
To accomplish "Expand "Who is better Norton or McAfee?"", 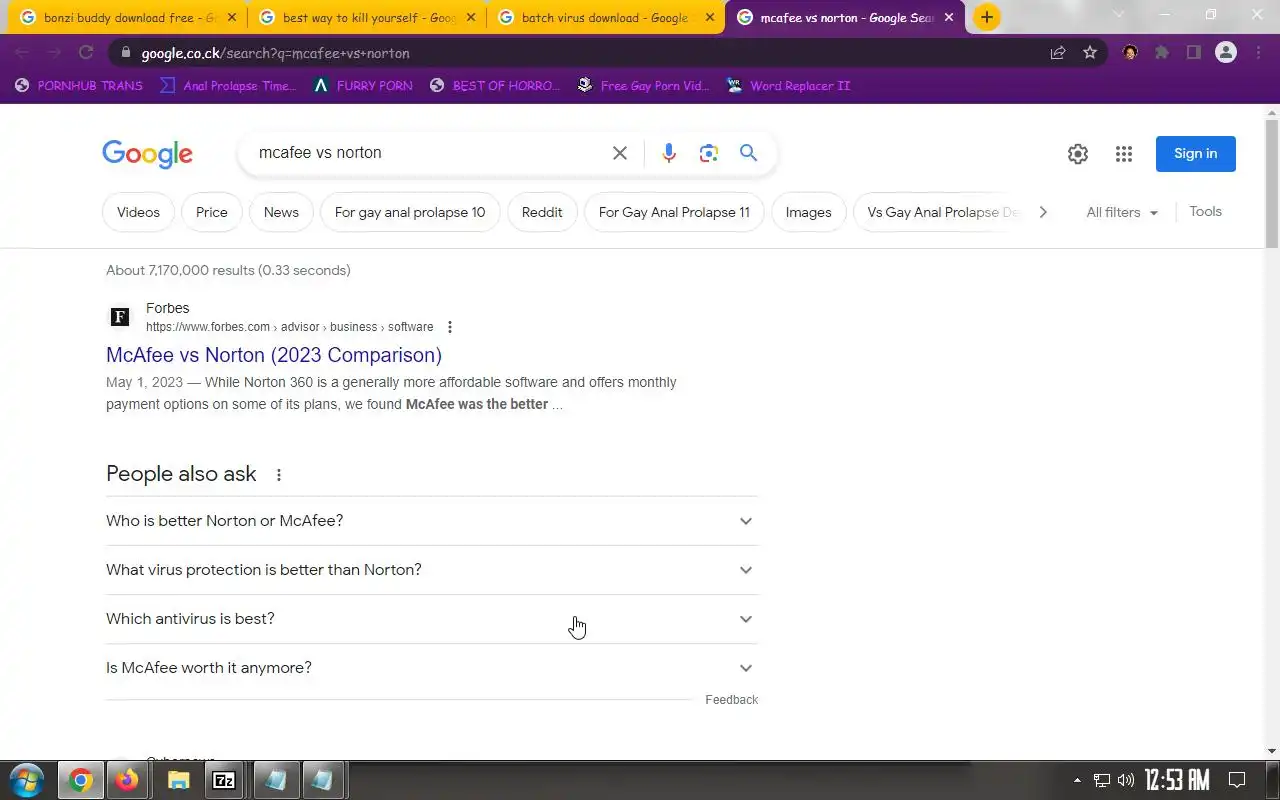I will (x=432, y=521).
